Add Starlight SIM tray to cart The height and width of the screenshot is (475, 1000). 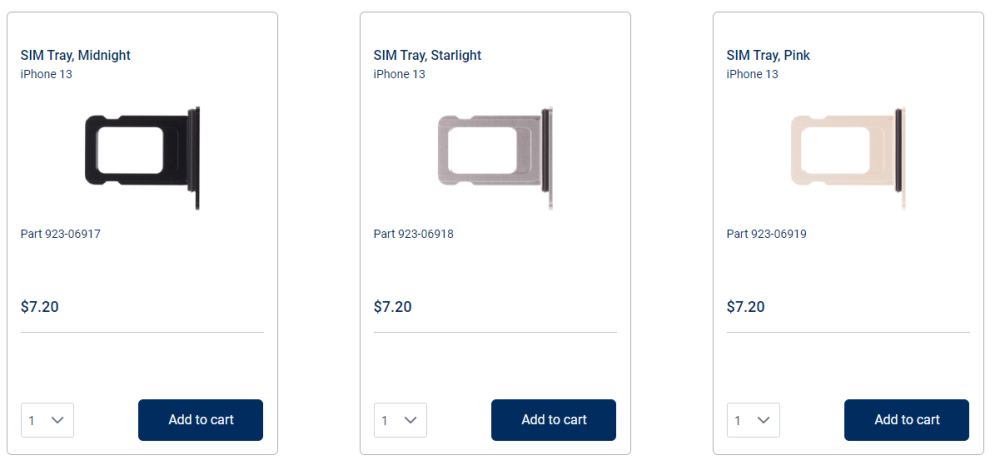pyautogui.click(x=554, y=420)
